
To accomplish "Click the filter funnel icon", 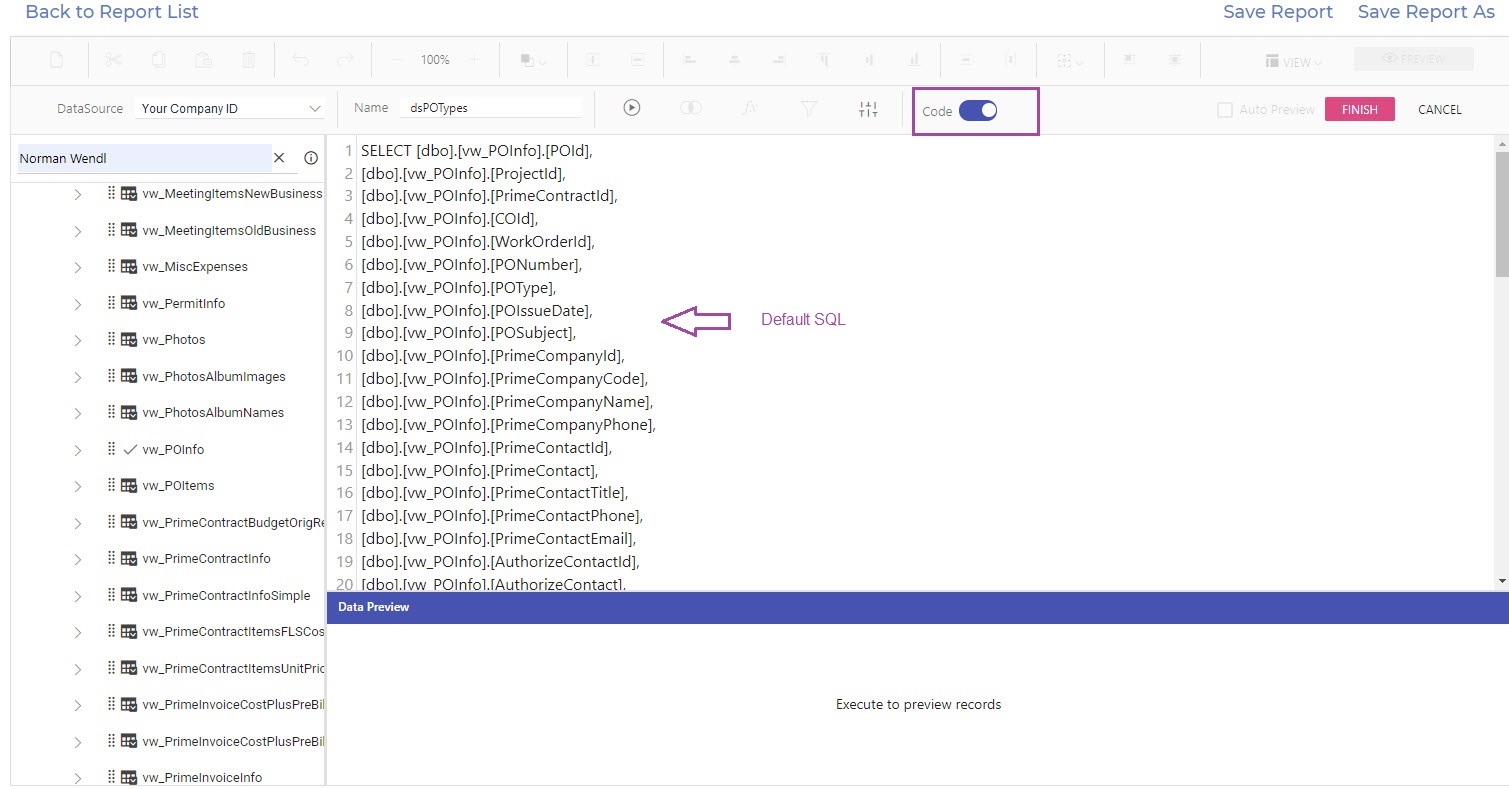I will [x=809, y=109].
